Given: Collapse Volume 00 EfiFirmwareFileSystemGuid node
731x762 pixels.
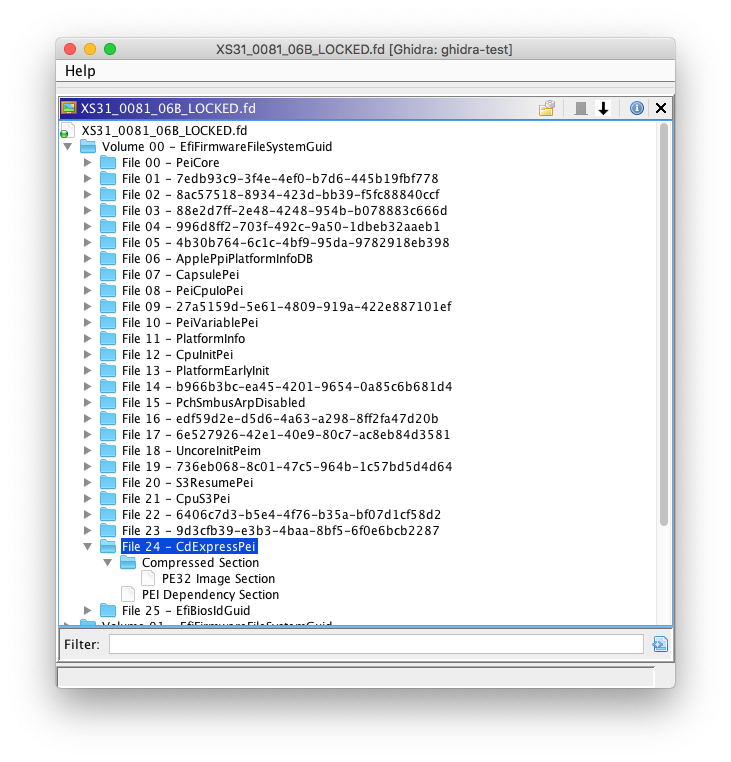Looking at the screenshot, I should 68,146.
